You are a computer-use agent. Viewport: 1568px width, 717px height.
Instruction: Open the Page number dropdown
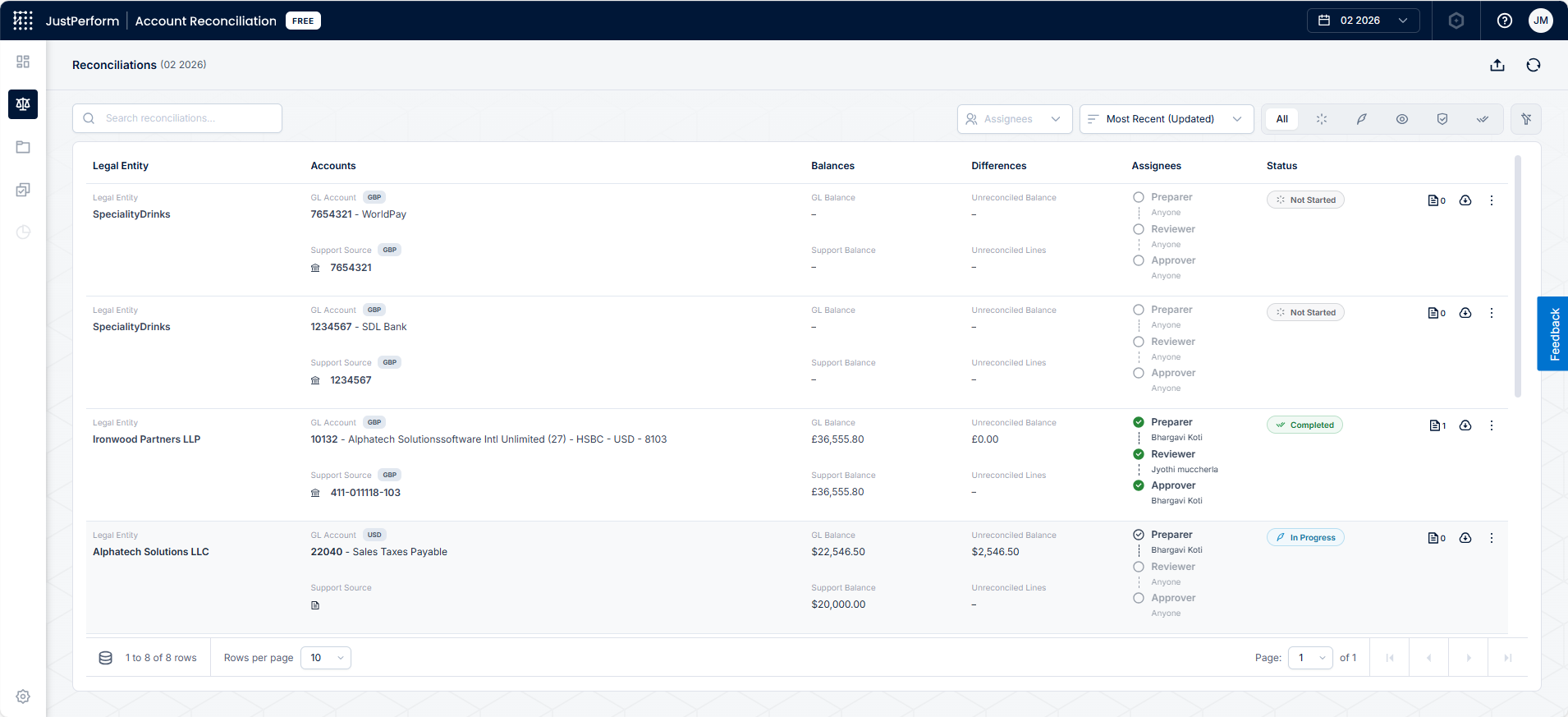point(1310,658)
